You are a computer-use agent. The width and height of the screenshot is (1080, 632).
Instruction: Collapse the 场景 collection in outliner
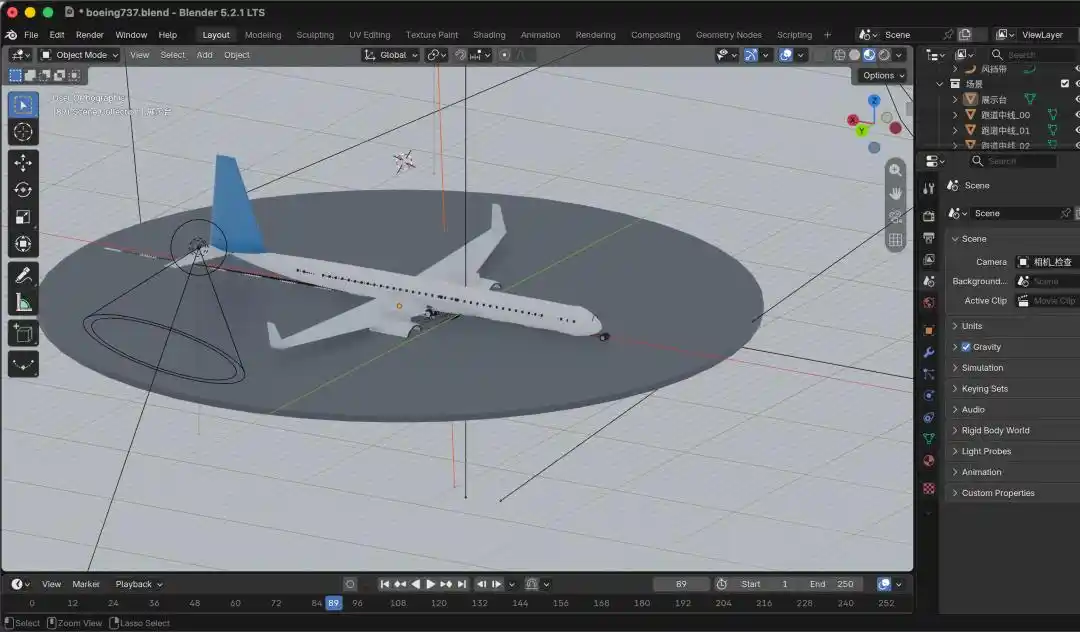tap(939, 84)
